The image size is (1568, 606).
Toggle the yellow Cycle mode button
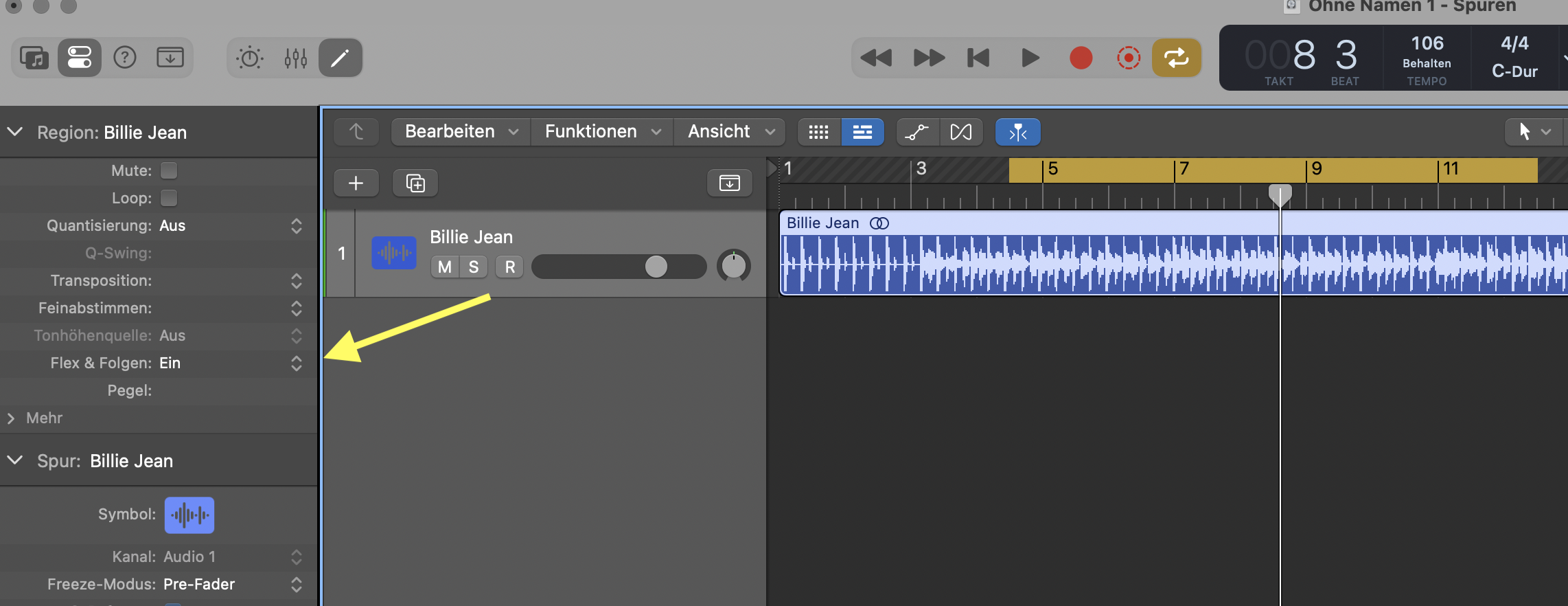click(x=1177, y=58)
